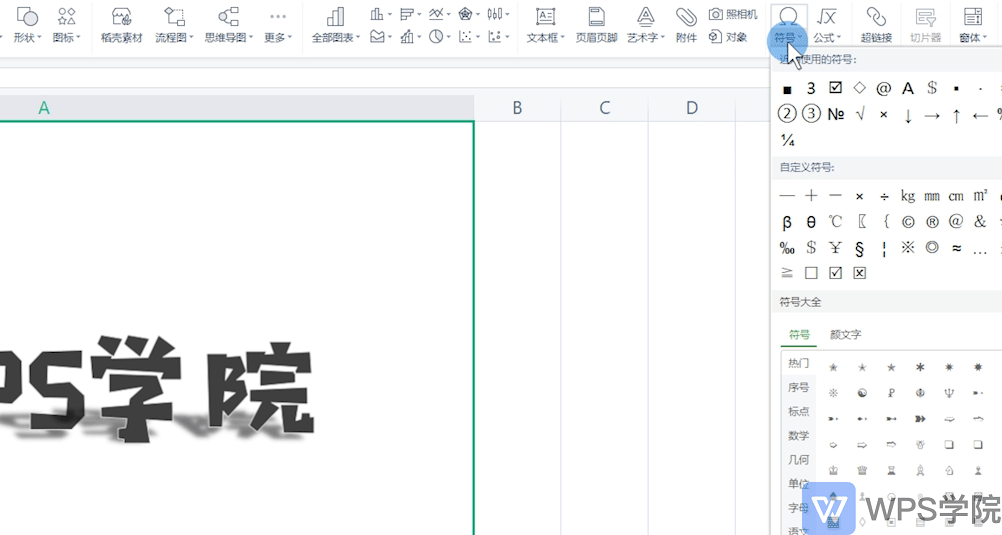Image resolution: width=1002 pixels, height=535 pixels.
Task: Insert the © copyright custom symbol
Action: (907, 222)
